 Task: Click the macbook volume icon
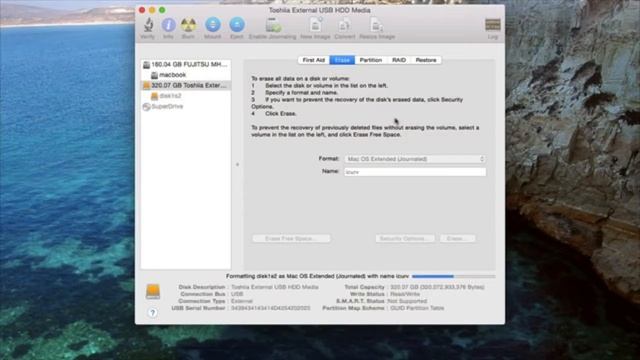coord(154,75)
